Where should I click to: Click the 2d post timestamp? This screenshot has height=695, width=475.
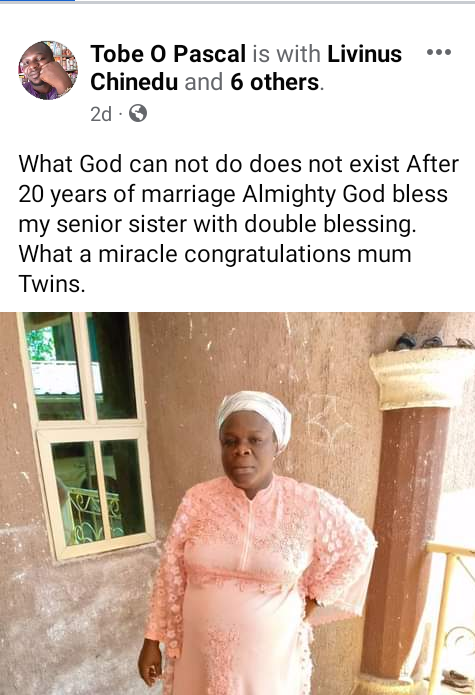[x=101, y=114]
